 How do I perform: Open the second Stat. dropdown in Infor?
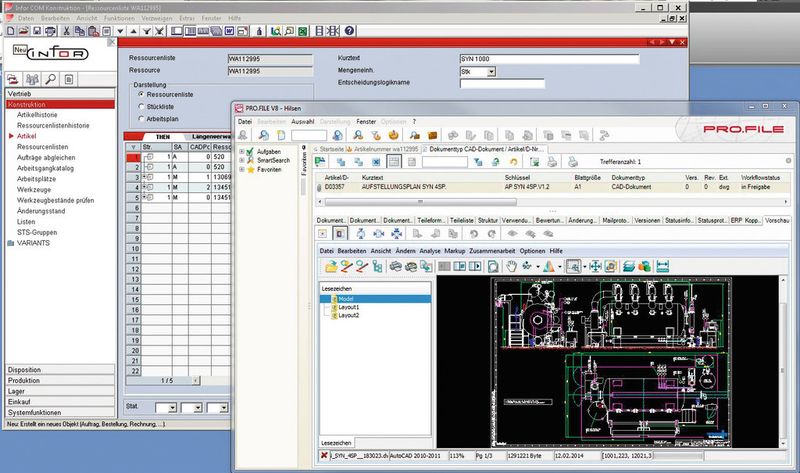pos(197,408)
